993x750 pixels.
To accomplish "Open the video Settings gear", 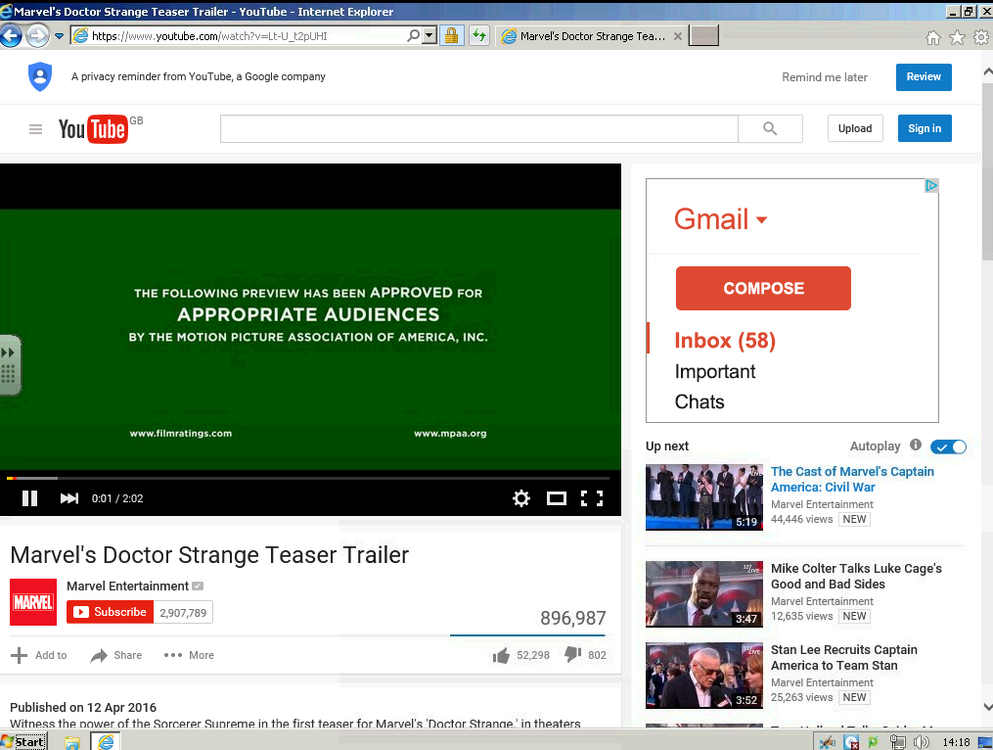I will click(521, 499).
